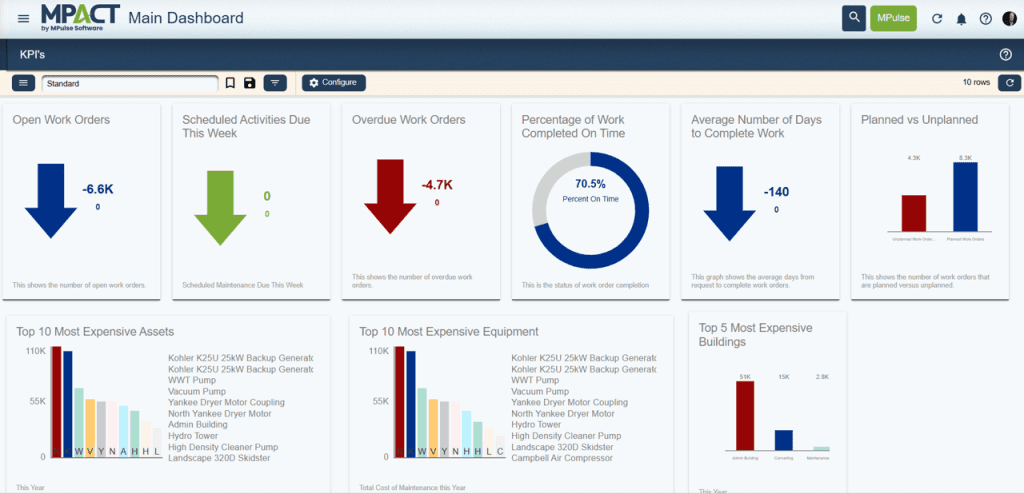The image size is (1024, 494).
Task: Open help question mark in top header
Action: click(x=985, y=18)
